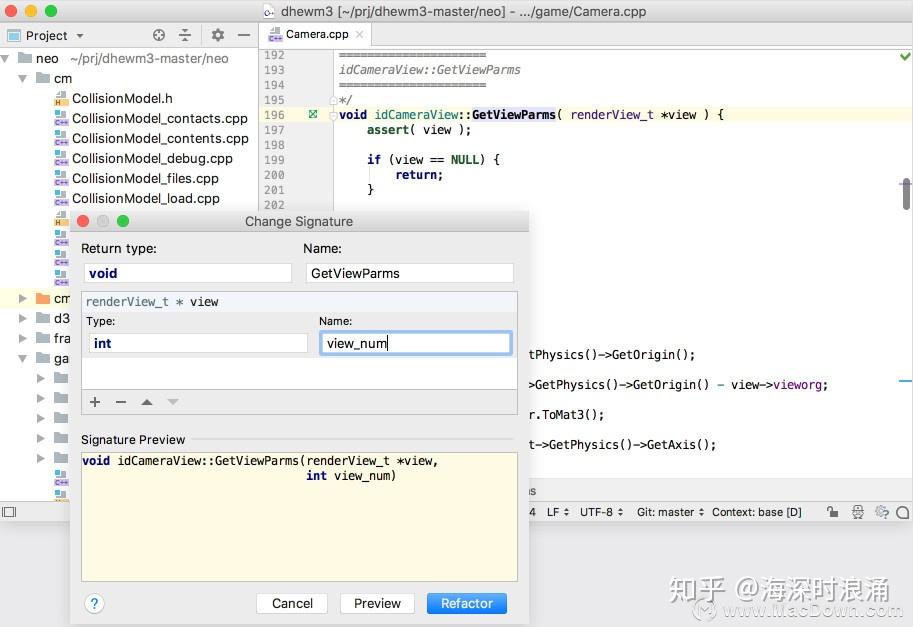The image size is (913, 627).
Task: Click the Collapse All icon in Project toolbar
Action: 186,35
